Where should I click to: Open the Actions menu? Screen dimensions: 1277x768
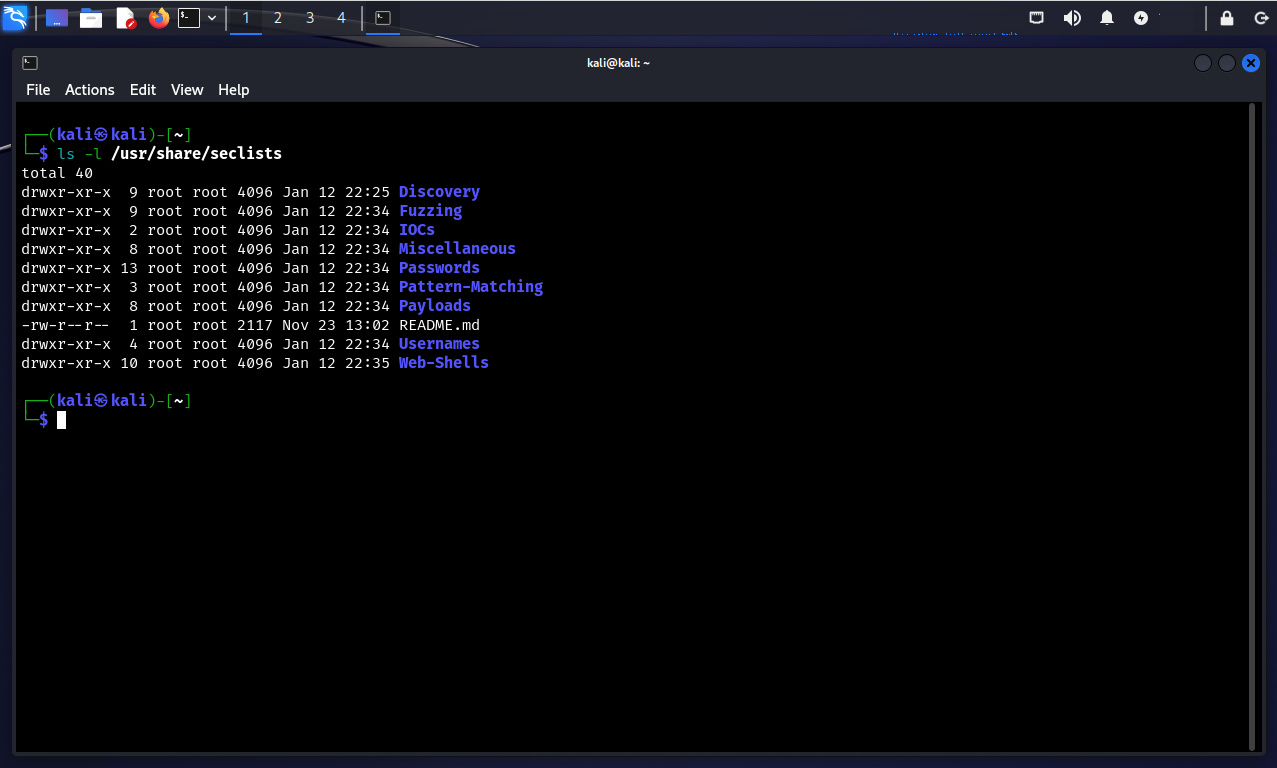90,90
